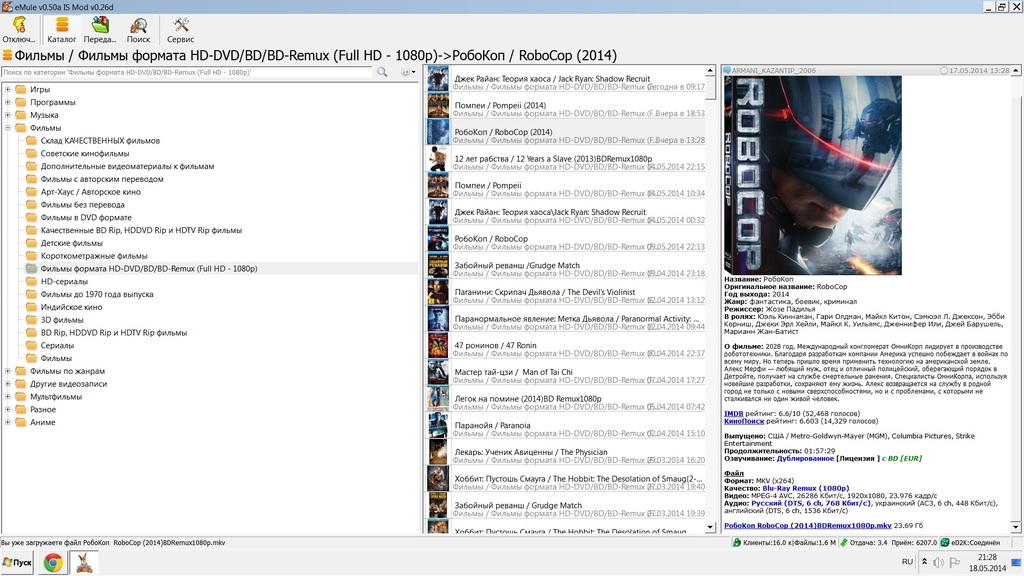Select the Фильмы без перевода folder
This screenshot has width=1024, height=576.
coord(82,204)
